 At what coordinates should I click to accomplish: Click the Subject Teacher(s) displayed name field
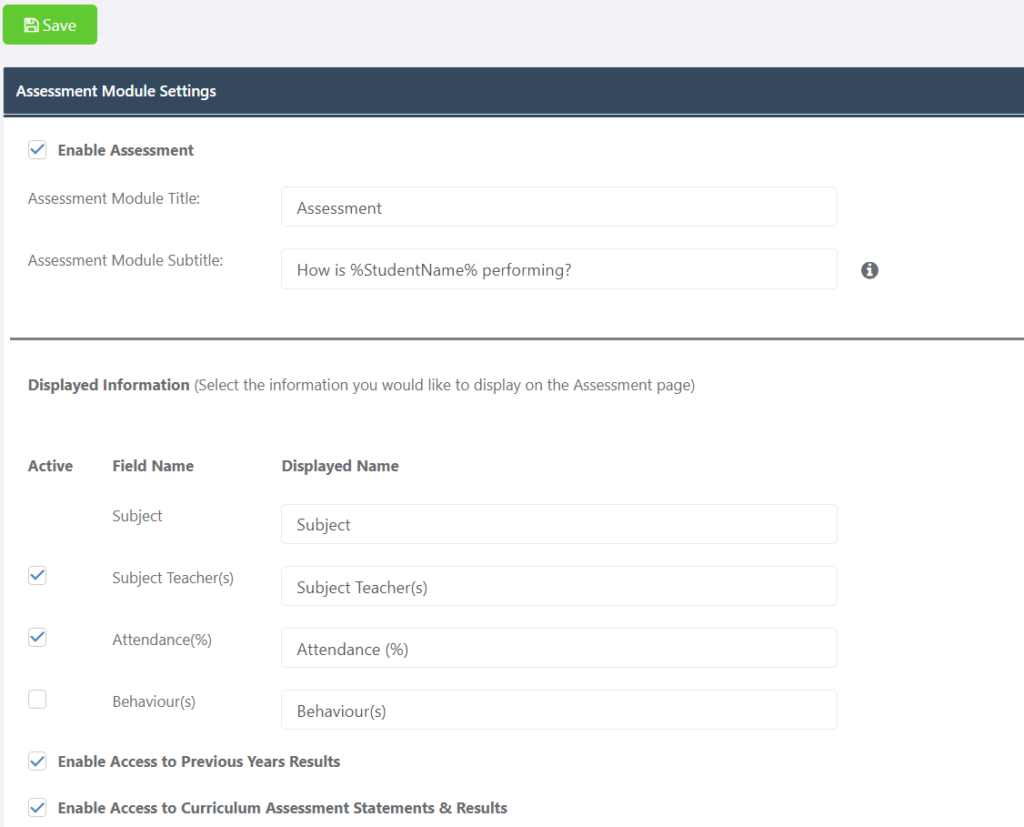(559, 586)
